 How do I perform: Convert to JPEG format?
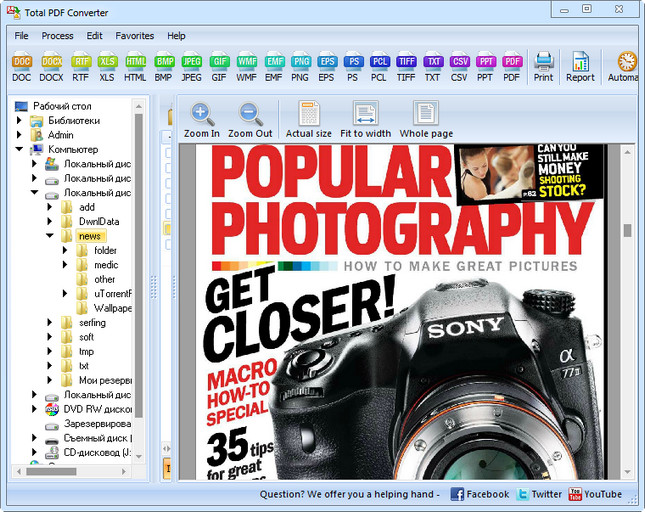tap(191, 68)
